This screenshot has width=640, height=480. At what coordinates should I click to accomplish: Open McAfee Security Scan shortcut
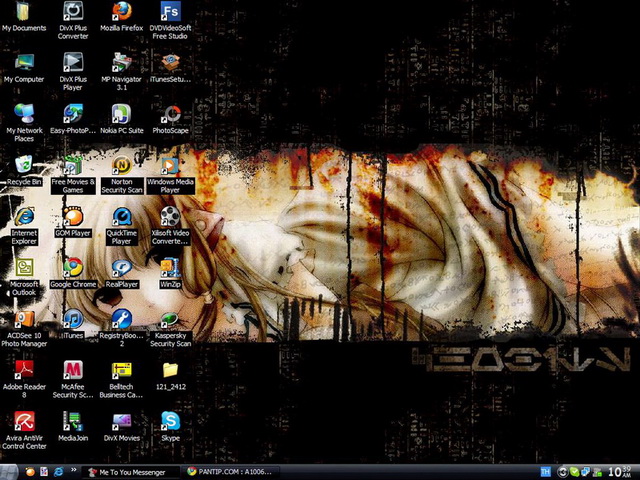pos(73,370)
